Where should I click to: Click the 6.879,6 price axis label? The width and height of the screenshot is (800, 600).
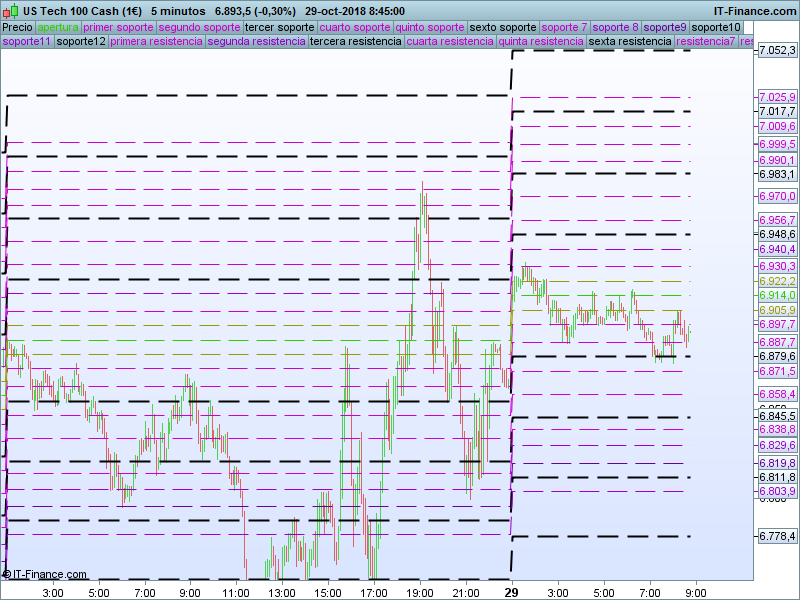tap(777, 356)
